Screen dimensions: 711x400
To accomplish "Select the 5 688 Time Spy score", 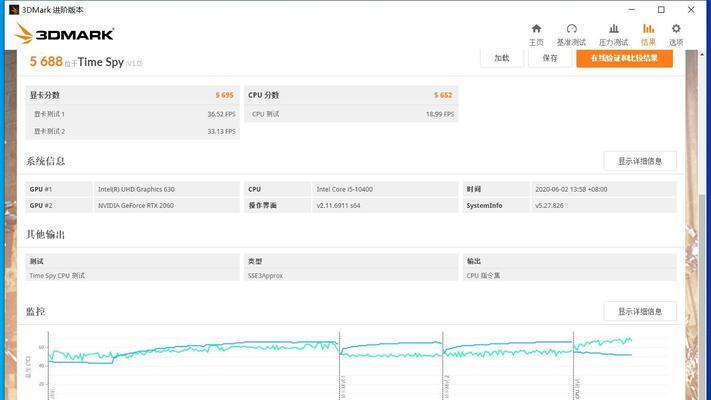I will pyautogui.click(x=46, y=61).
